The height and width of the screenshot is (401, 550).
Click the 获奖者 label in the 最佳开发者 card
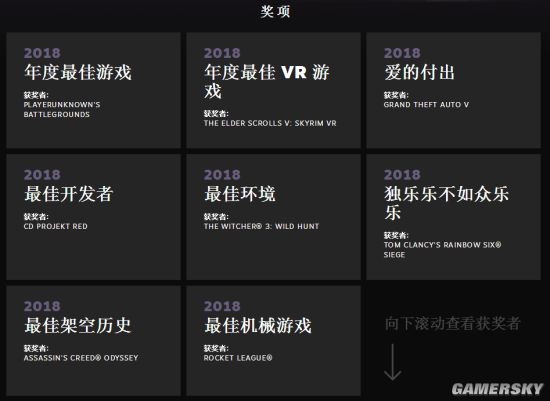coord(36,216)
